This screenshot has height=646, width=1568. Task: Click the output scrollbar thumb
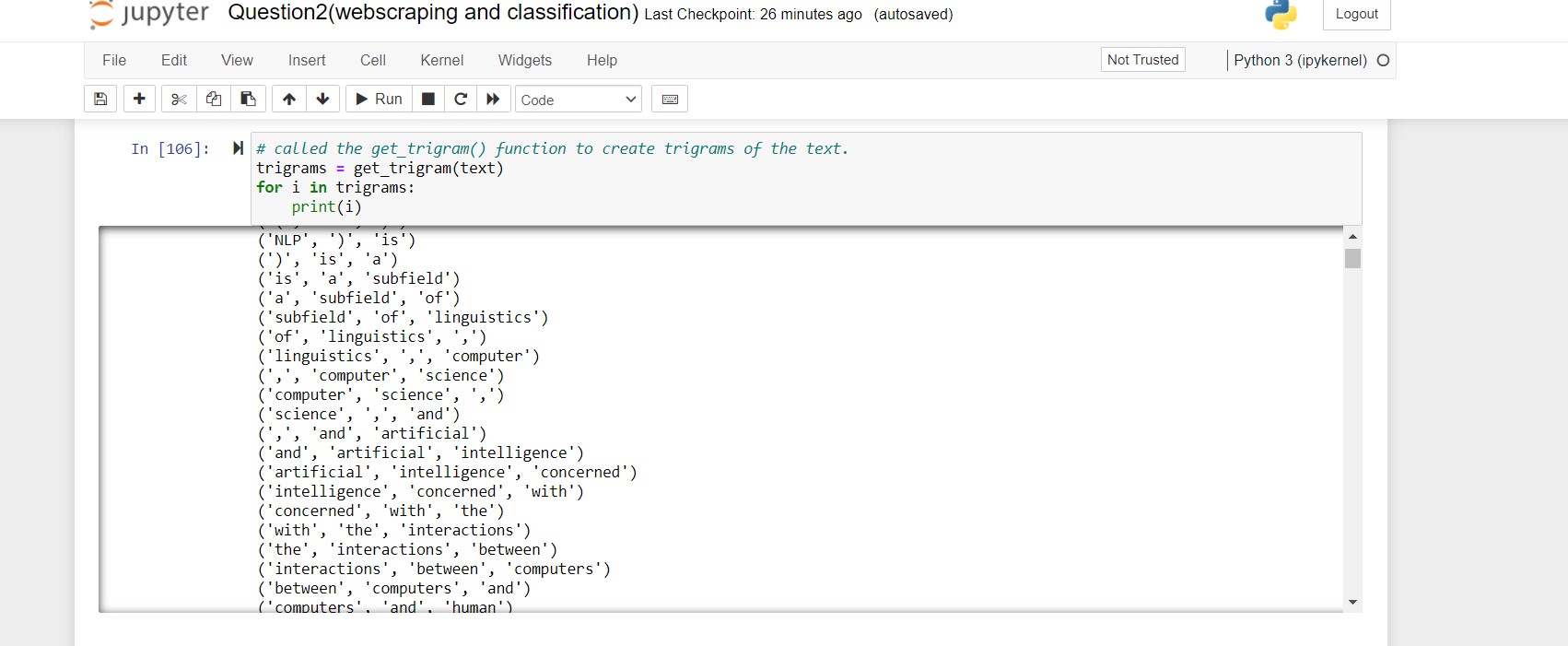(1352, 258)
